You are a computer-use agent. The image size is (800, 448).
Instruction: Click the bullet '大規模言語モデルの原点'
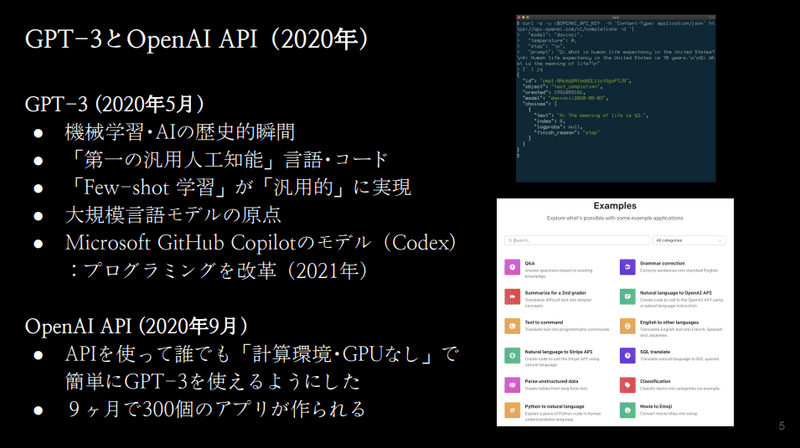tap(173, 215)
